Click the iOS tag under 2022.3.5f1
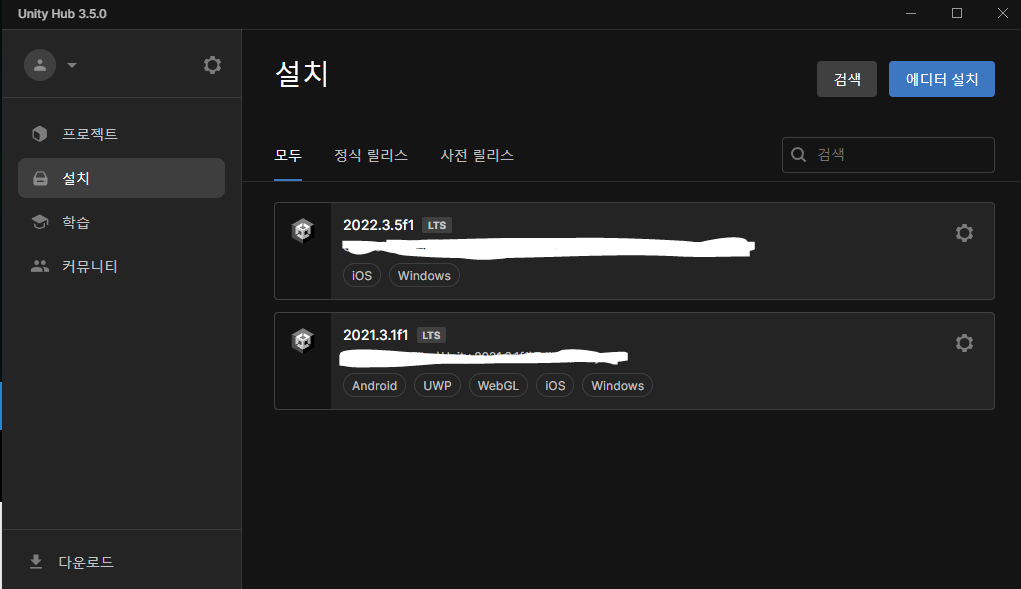The width and height of the screenshot is (1021, 589). point(362,275)
